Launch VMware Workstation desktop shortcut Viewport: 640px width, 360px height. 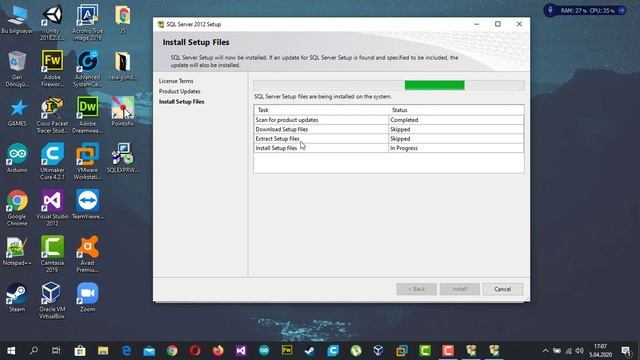pos(87,162)
